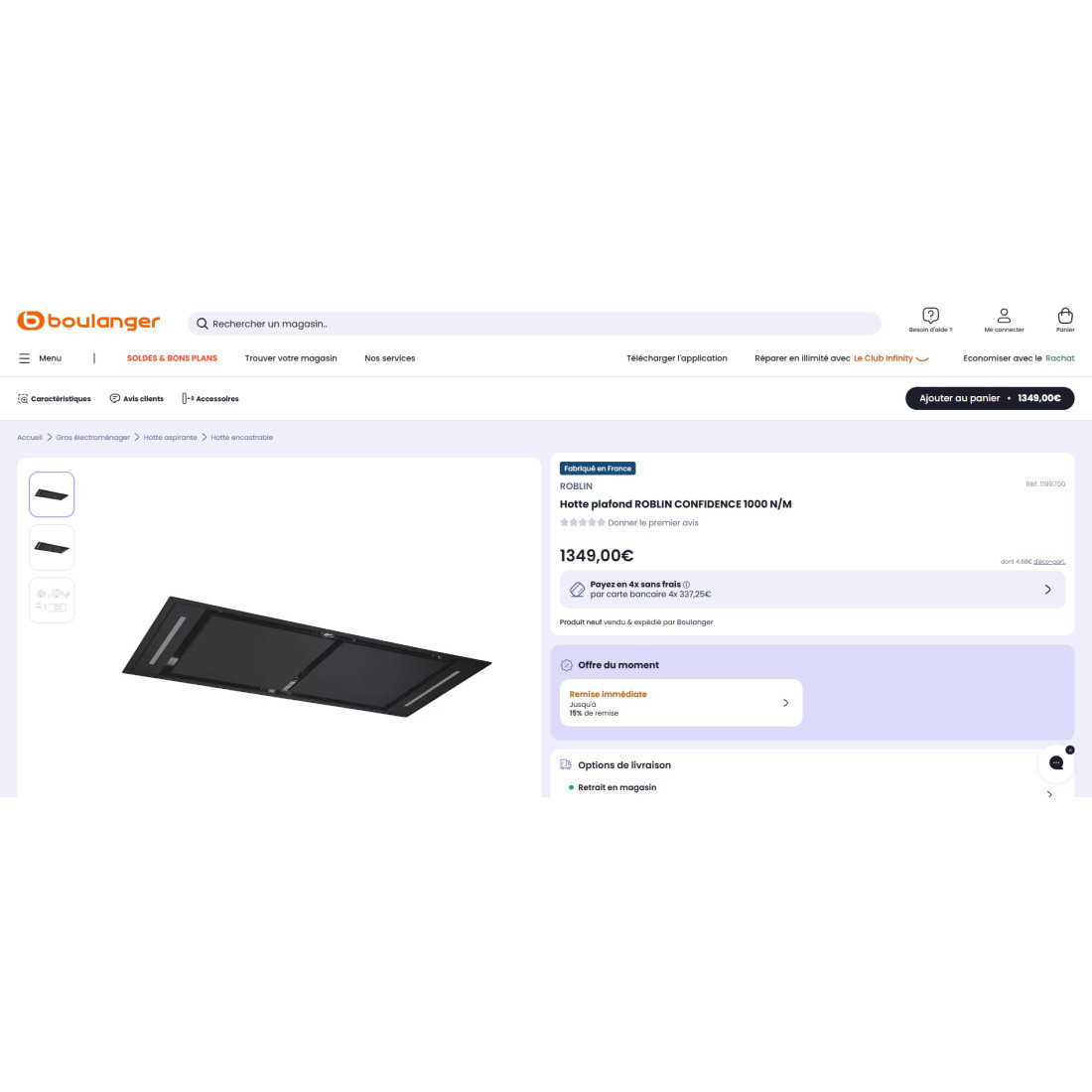The height and width of the screenshot is (1092, 1092).
Task: Open the hamburger Menu icon
Action: 25,358
